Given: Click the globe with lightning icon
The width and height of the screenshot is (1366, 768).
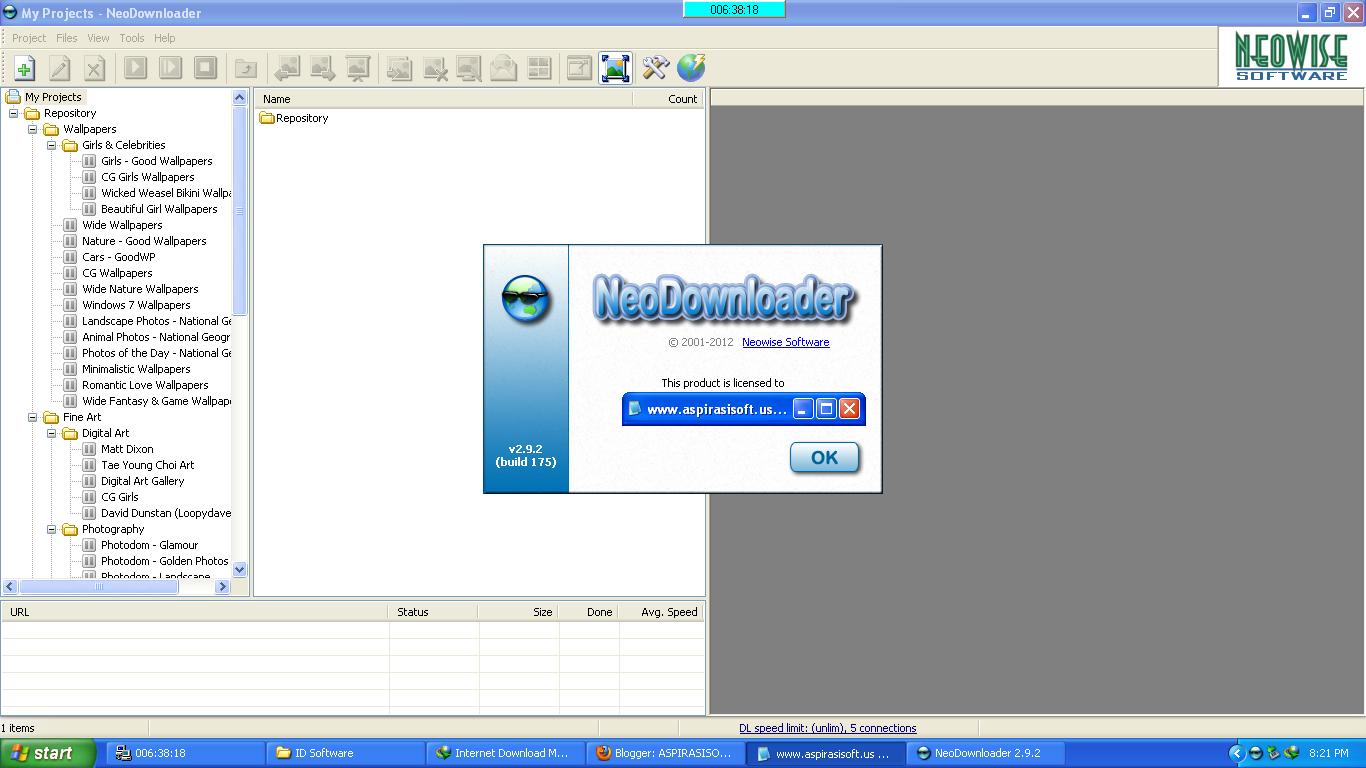Looking at the screenshot, I should click(x=691, y=68).
